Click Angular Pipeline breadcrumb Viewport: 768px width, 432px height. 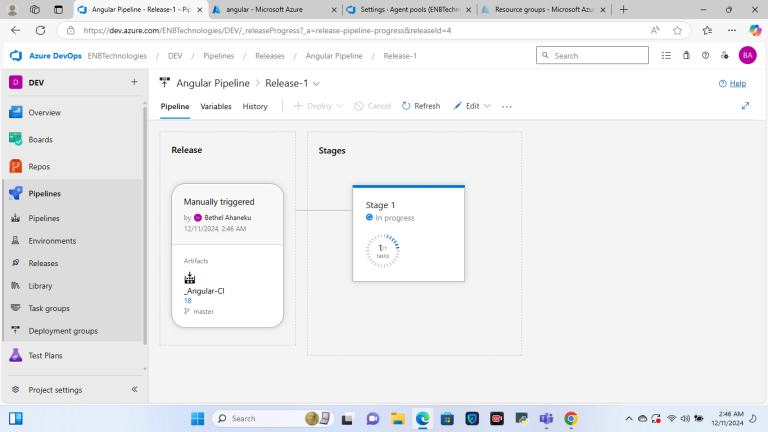tap(334, 56)
